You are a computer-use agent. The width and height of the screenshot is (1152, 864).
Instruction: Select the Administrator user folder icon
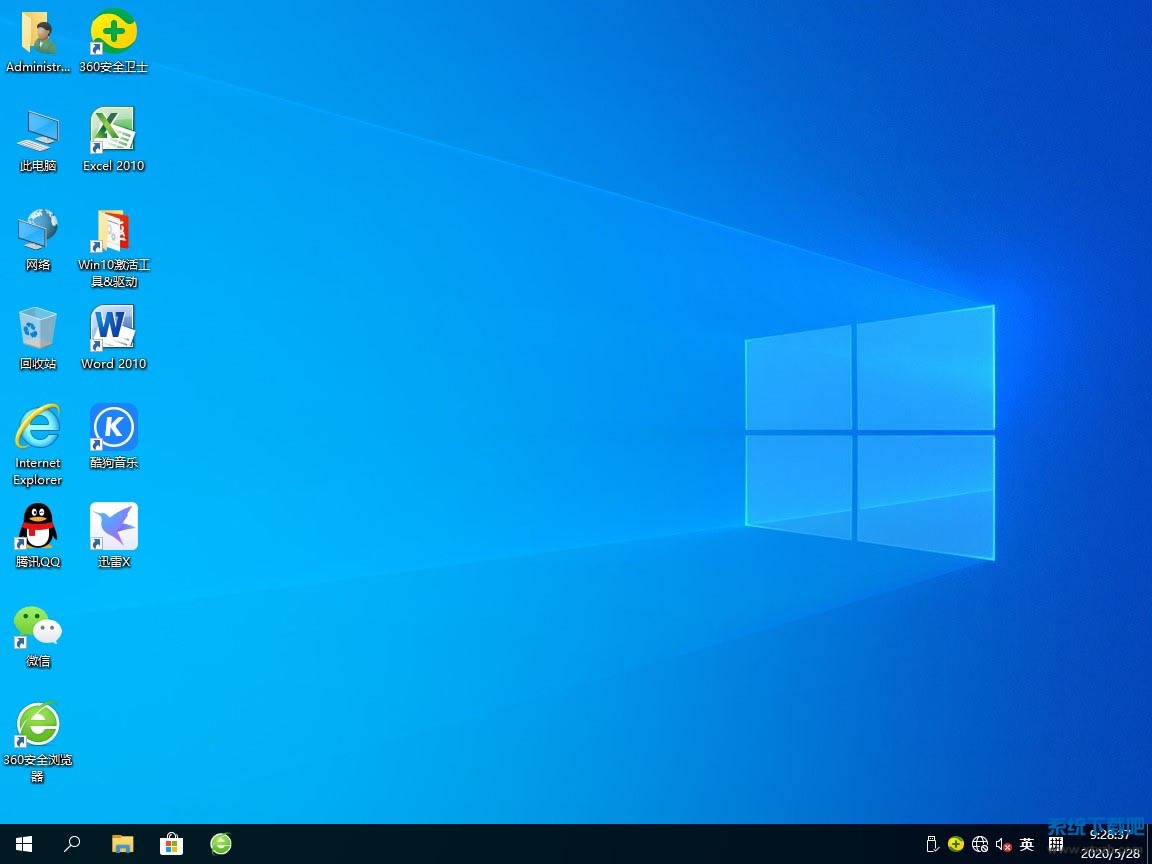pos(38,34)
